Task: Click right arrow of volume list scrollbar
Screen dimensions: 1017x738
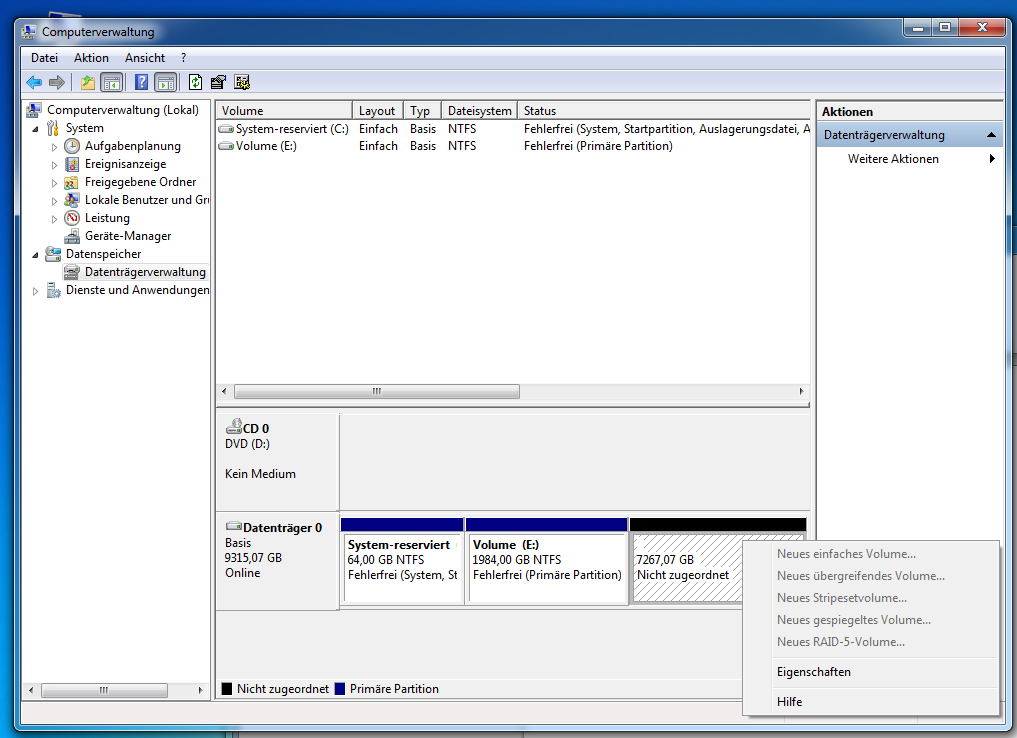Action: coord(802,392)
